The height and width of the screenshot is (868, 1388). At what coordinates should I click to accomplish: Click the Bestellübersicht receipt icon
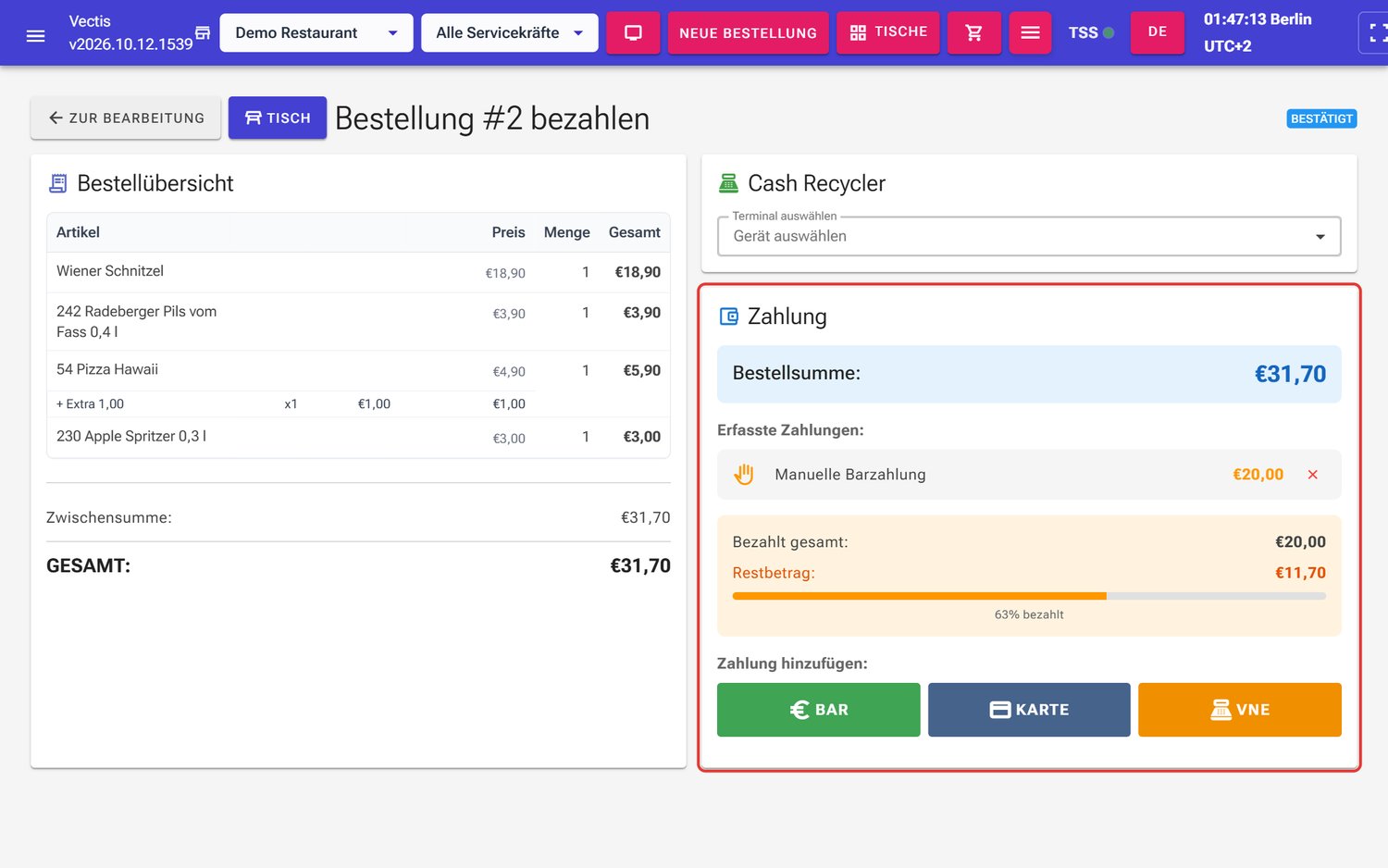click(57, 183)
